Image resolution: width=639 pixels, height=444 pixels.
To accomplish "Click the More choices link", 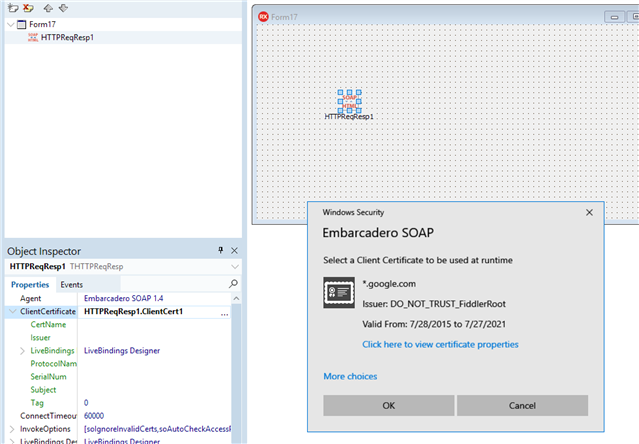I will click(350, 376).
